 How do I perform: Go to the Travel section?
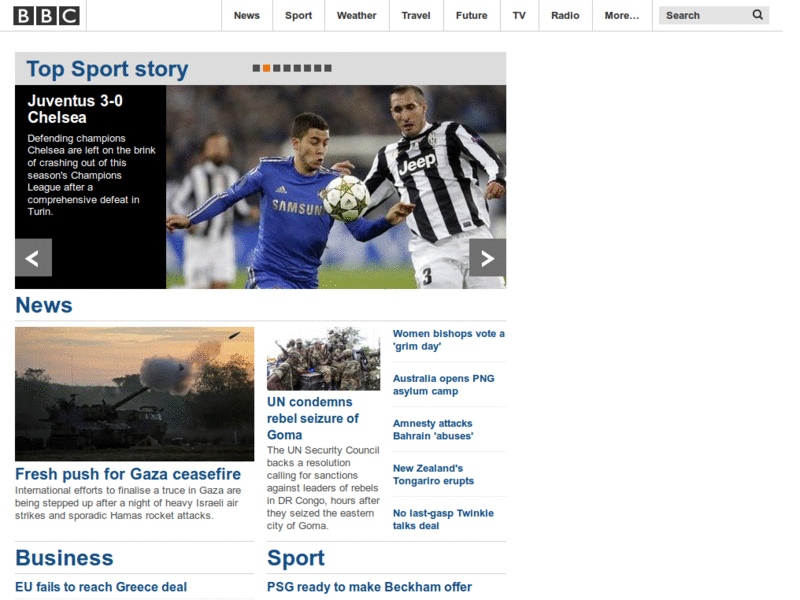coord(416,16)
